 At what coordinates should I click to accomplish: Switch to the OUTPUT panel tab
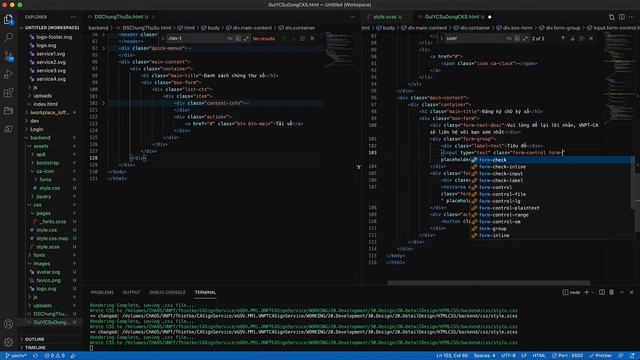(131, 292)
